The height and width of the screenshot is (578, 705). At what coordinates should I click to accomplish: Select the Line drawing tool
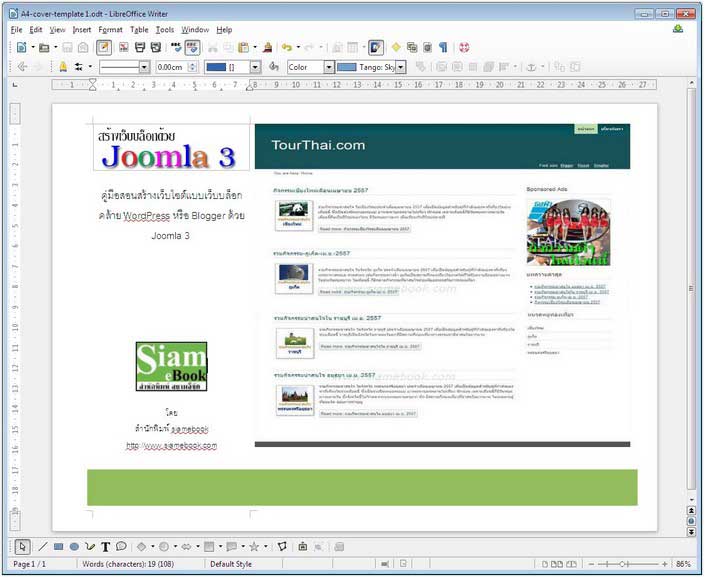click(x=42, y=547)
